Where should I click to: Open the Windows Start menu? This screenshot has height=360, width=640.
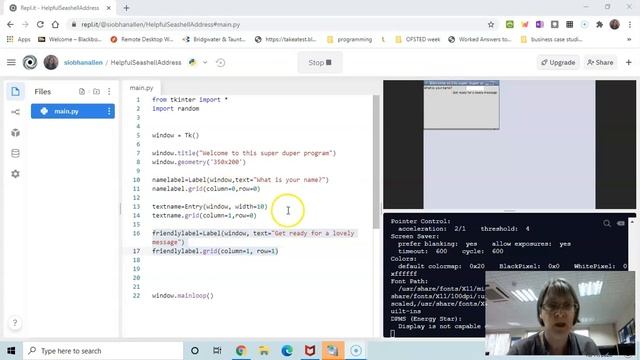11,351
